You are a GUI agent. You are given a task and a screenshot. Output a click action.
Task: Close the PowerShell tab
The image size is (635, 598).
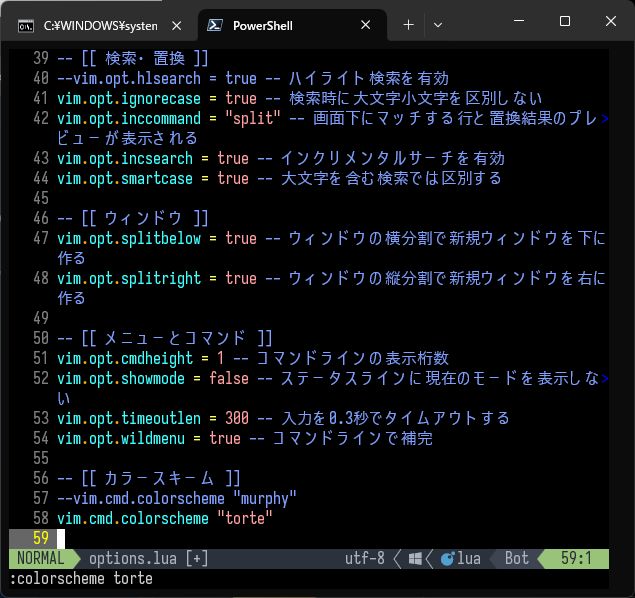tap(367, 25)
